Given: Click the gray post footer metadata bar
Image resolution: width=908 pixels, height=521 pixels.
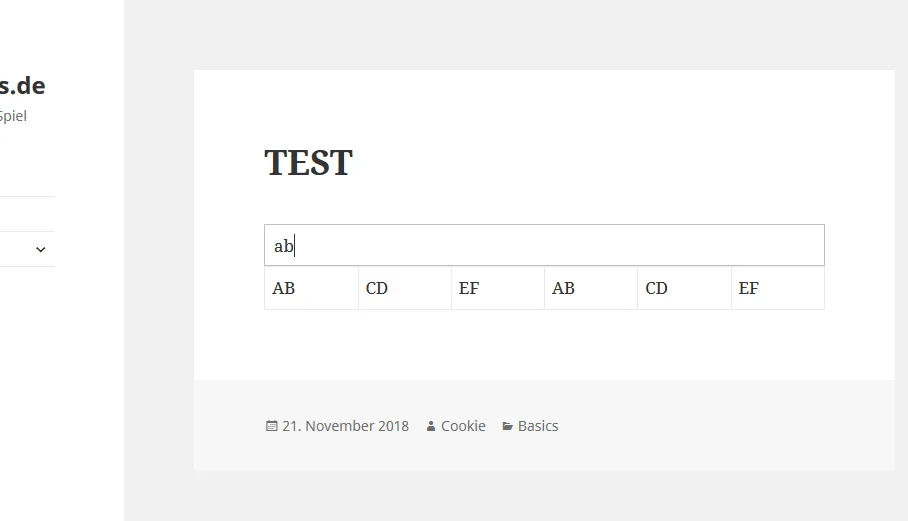Looking at the screenshot, I should click(544, 425).
